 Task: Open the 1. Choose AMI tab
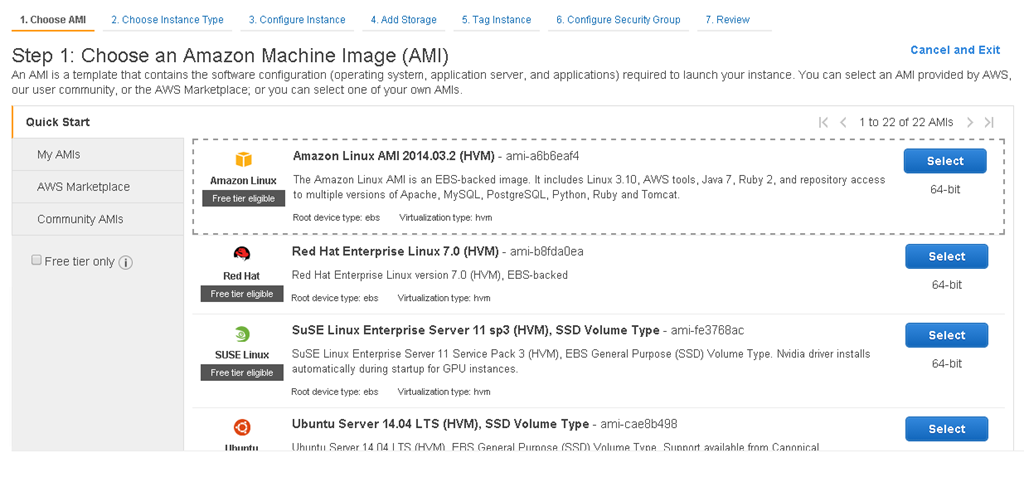53,20
